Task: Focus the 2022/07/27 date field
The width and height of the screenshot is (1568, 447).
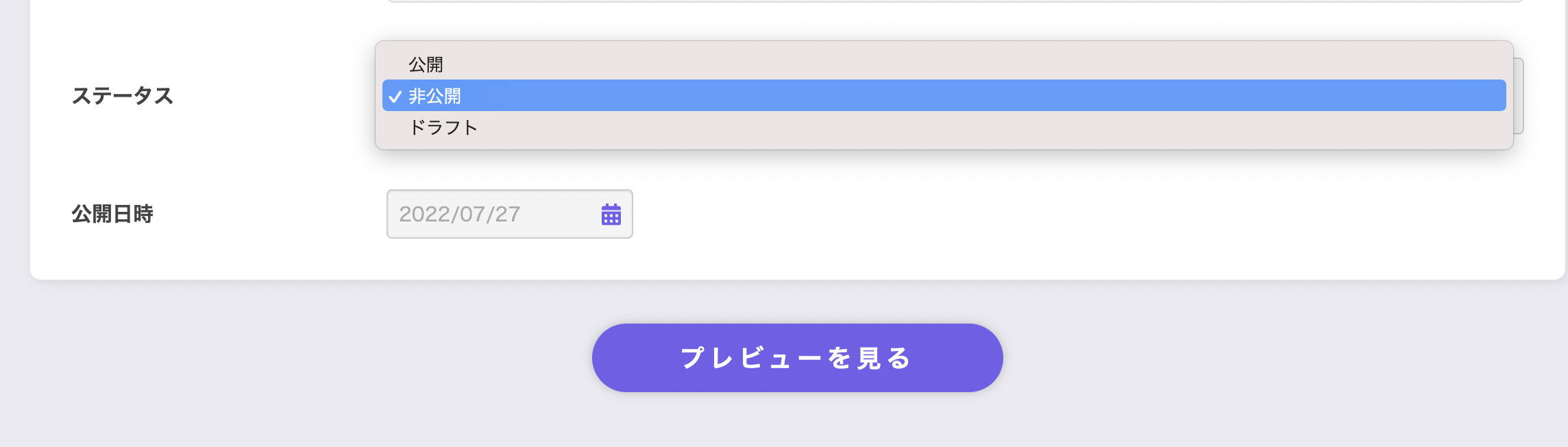Action: click(x=509, y=214)
